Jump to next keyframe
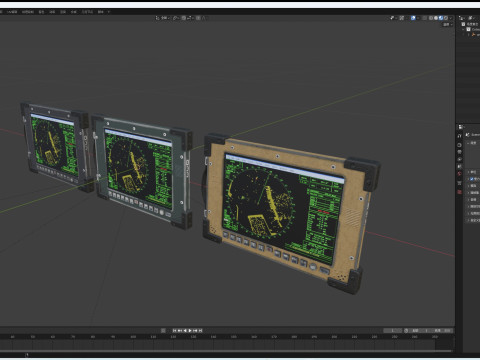This screenshot has width=480, height=360. 195,330
